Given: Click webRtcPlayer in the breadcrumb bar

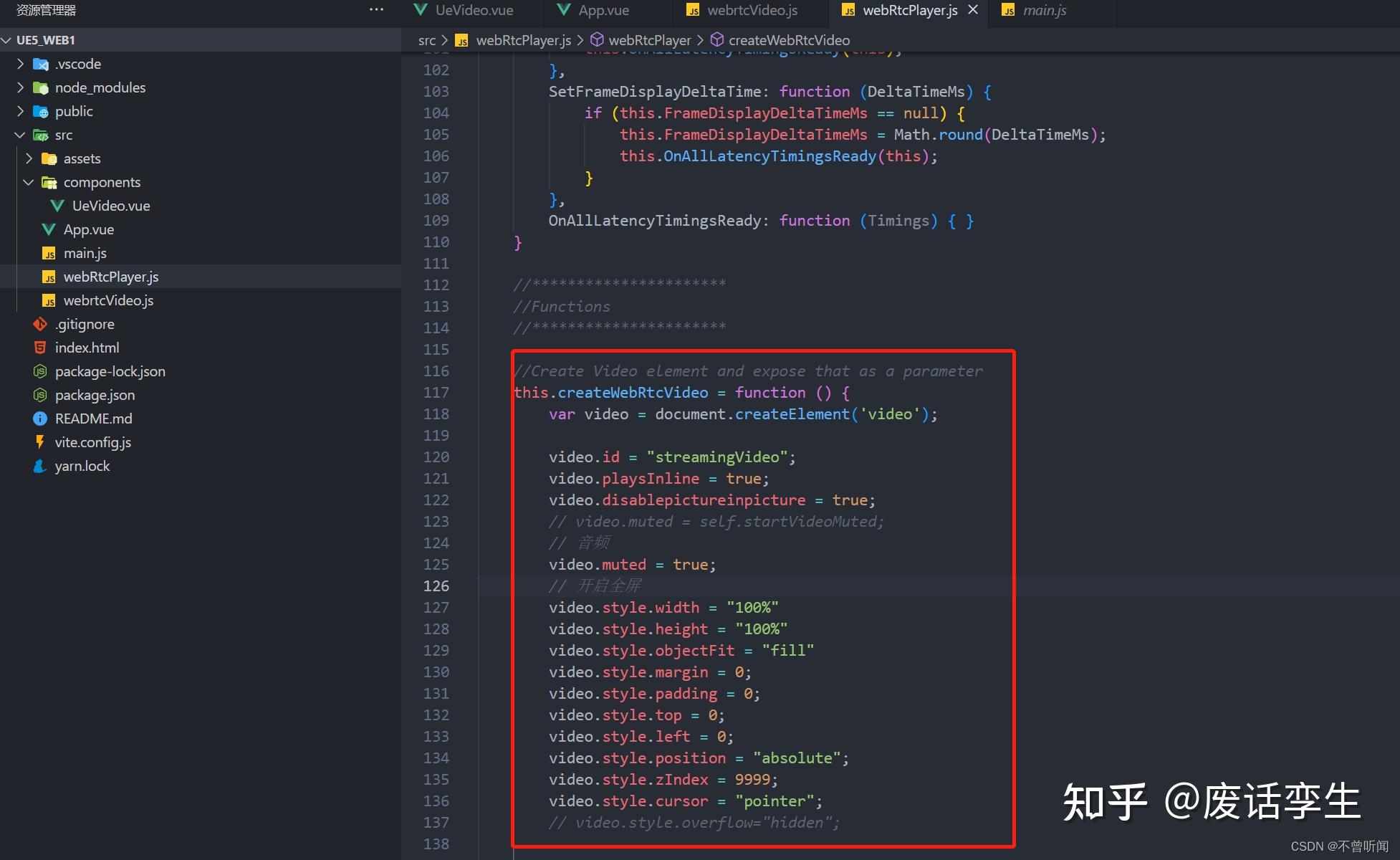Looking at the screenshot, I should click(x=648, y=39).
